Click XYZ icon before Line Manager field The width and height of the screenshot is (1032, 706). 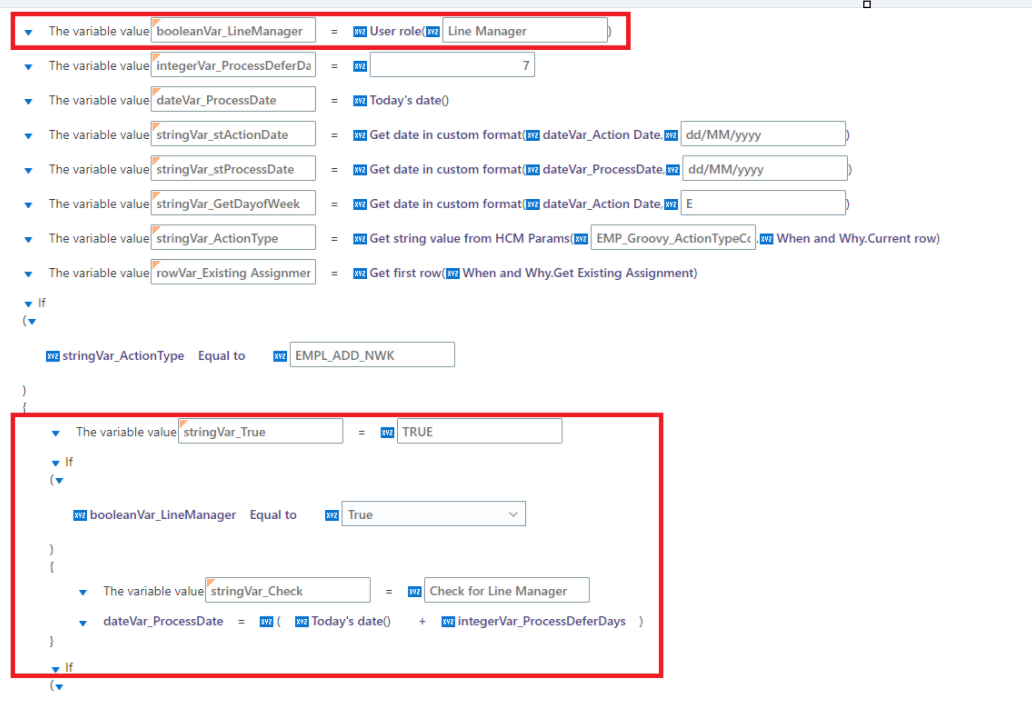click(x=432, y=32)
